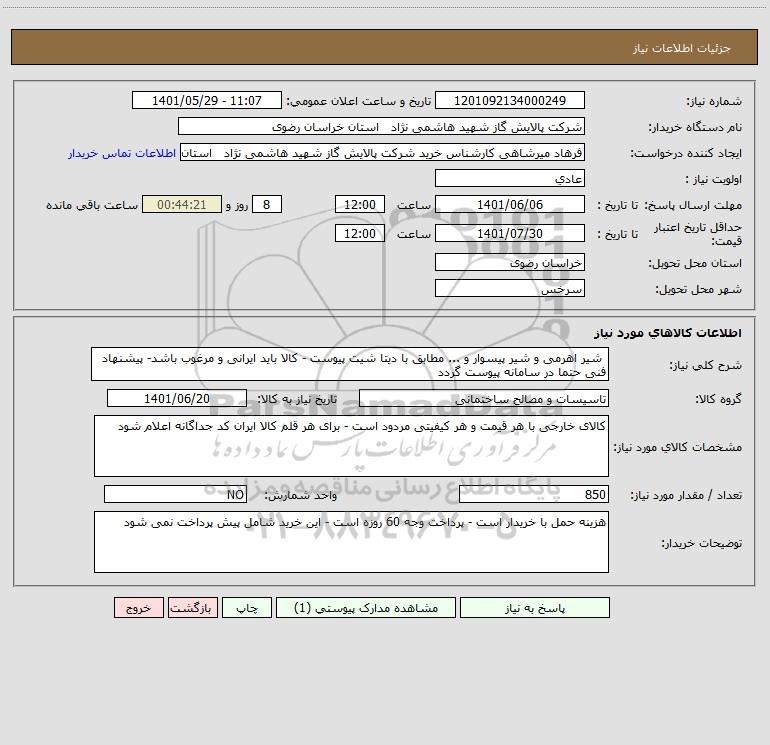
Task: Click the priority field عادي
Action: pos(510,179)
